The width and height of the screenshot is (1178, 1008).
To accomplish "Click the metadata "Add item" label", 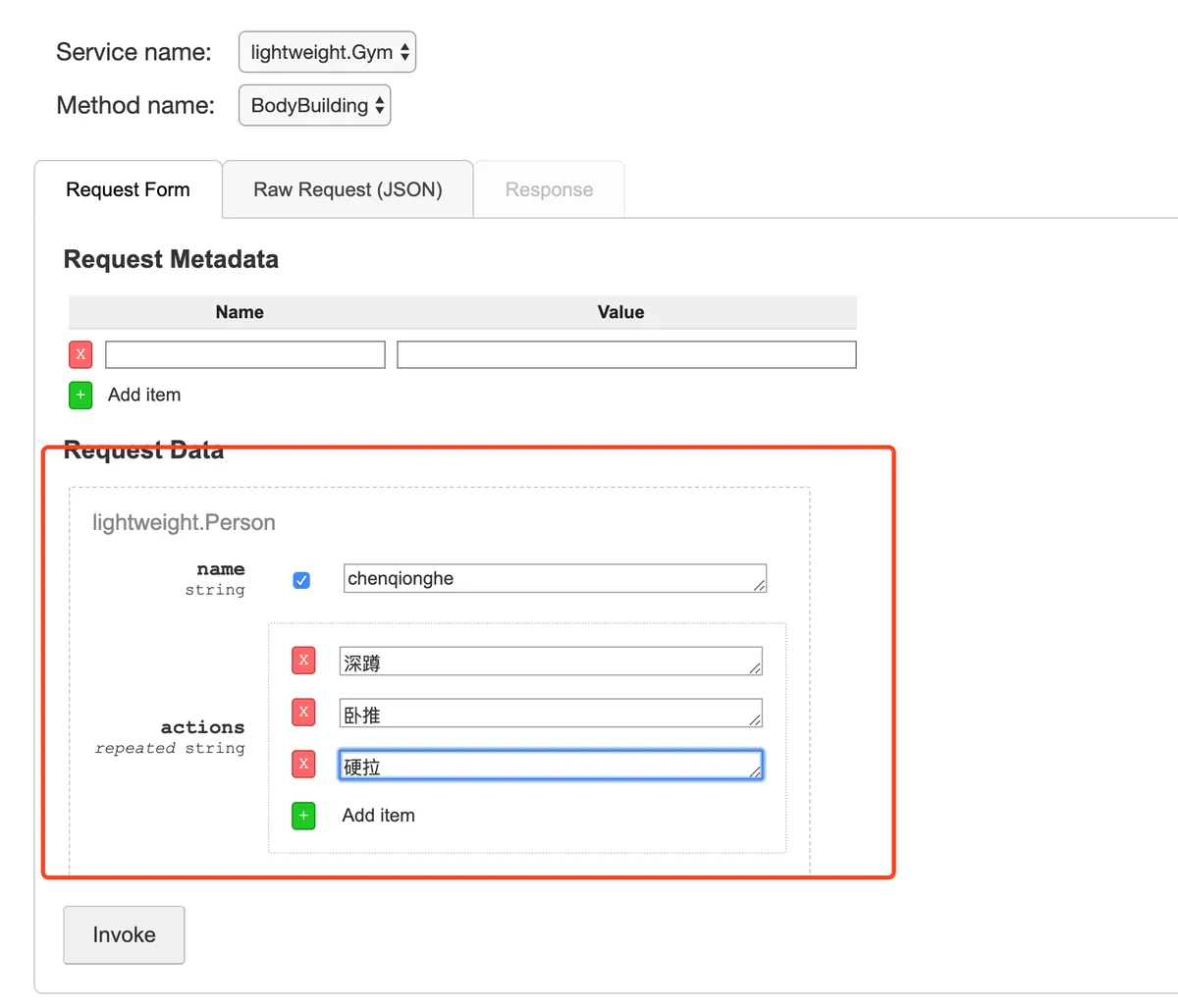I will point(144,395).
